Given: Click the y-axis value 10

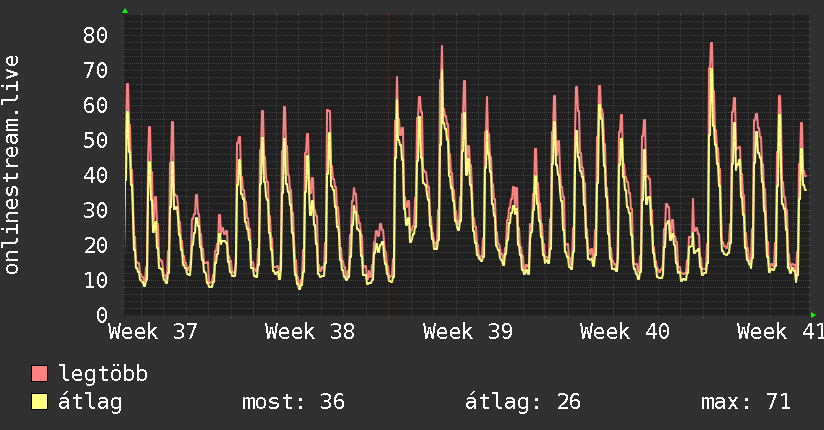Looking at the screenshot, I should (x=96, y=280).
